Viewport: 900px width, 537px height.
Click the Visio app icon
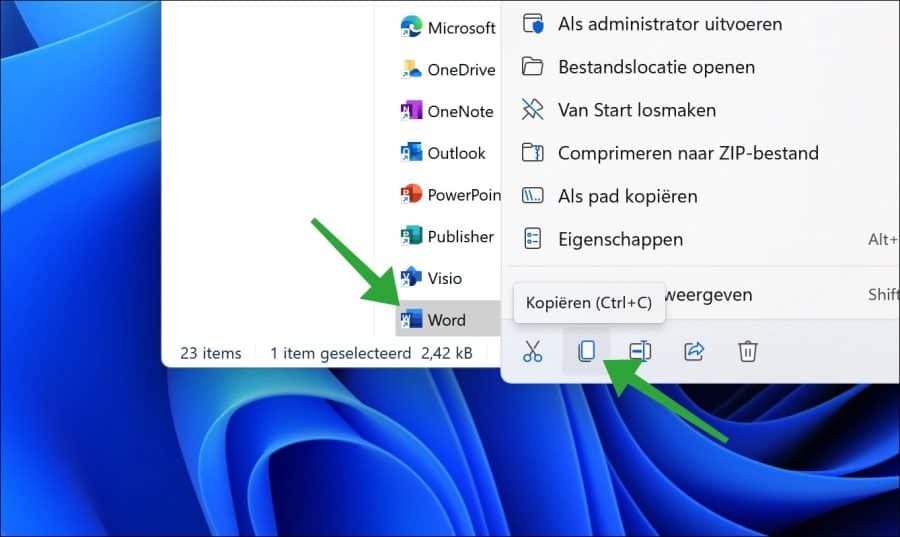click(411, 278)
